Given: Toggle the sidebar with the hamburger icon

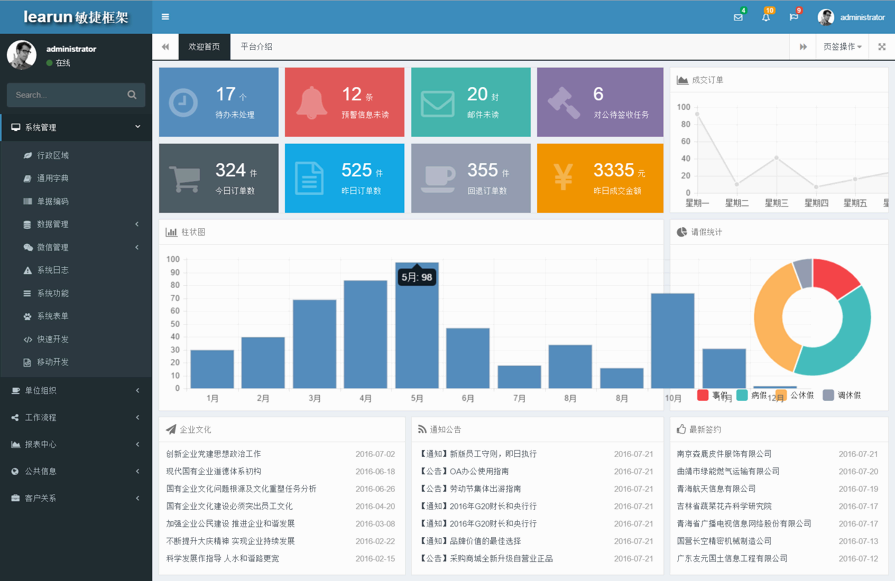Looking at the screenshot, I should coord(165,17).
